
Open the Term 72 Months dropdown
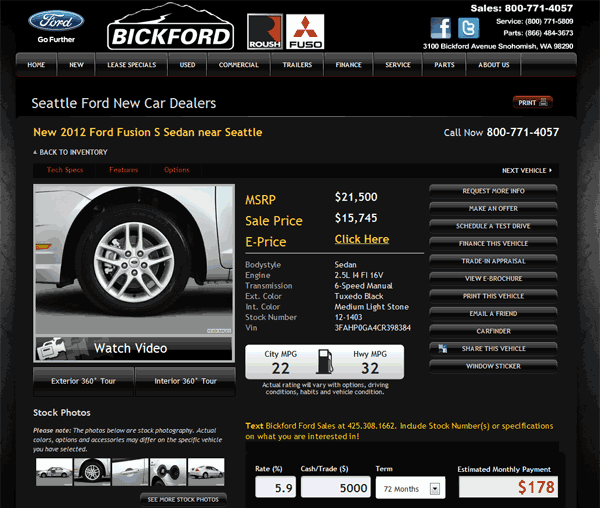411,488
